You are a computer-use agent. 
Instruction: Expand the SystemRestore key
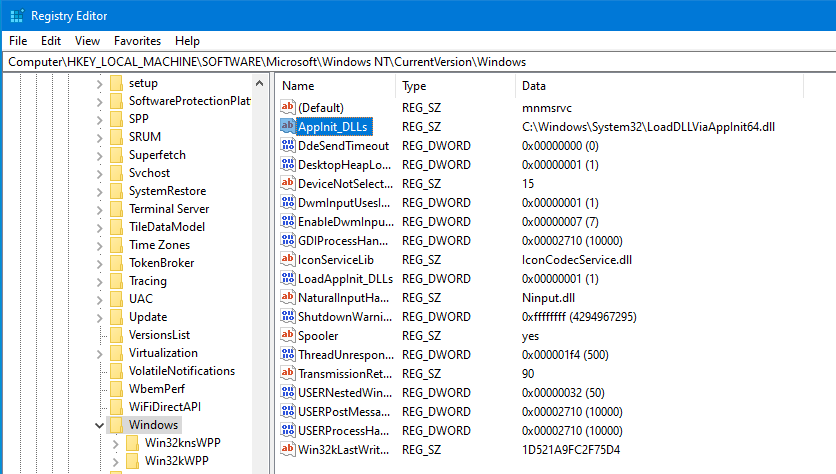(99, 191)
